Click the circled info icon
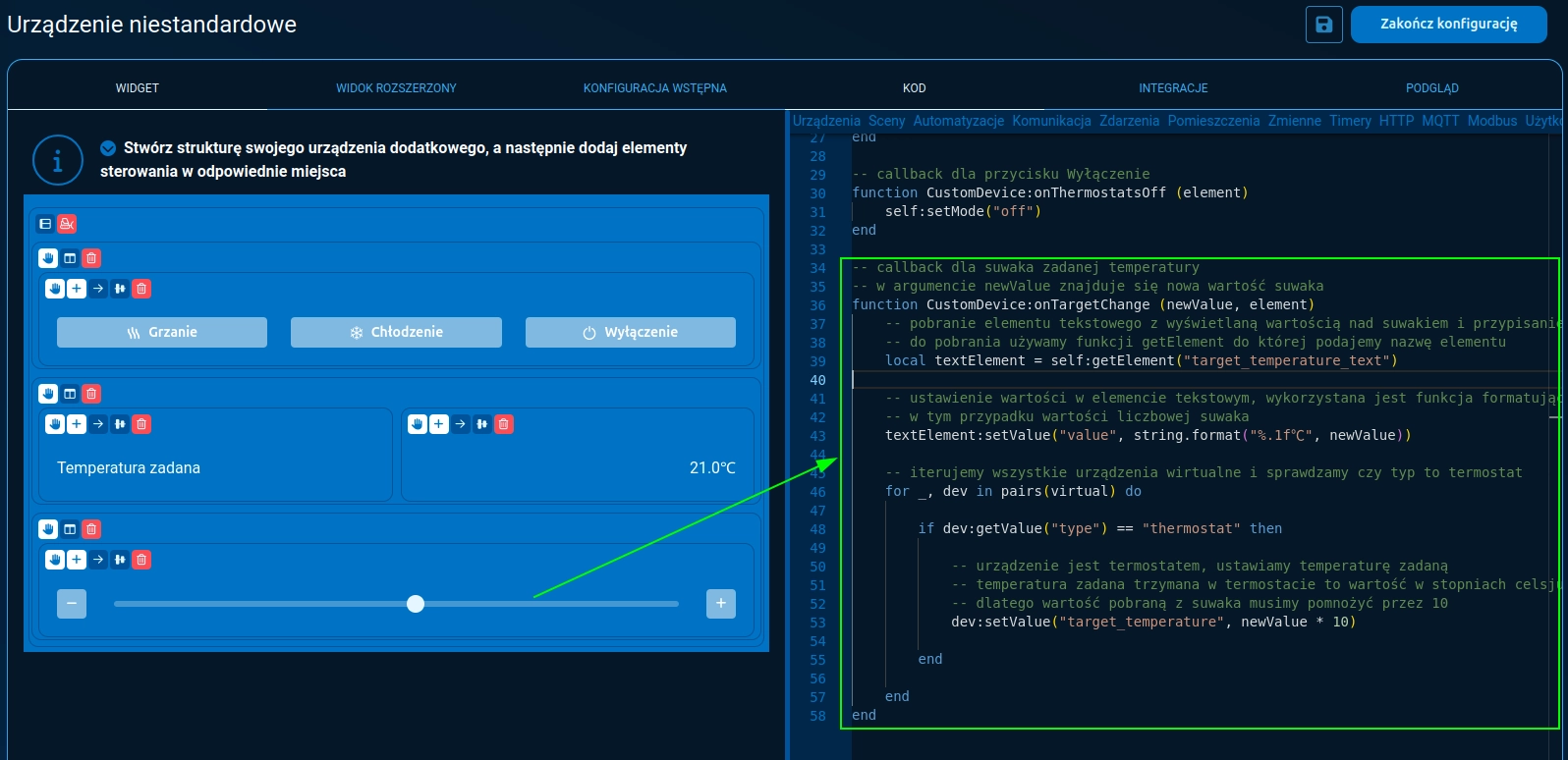The width and height of the screenshot is (1568, 760). pyautogui.click(x=57, y=160)
